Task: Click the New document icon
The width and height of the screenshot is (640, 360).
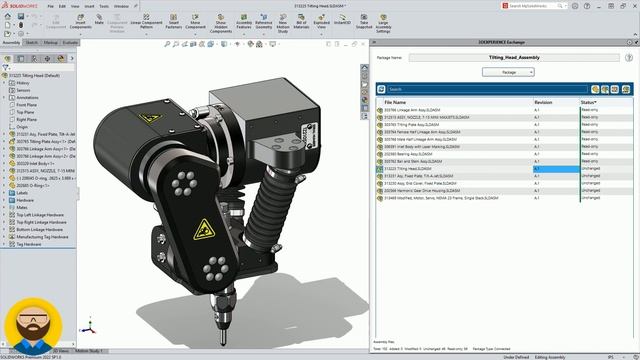Action: (8, 25)
